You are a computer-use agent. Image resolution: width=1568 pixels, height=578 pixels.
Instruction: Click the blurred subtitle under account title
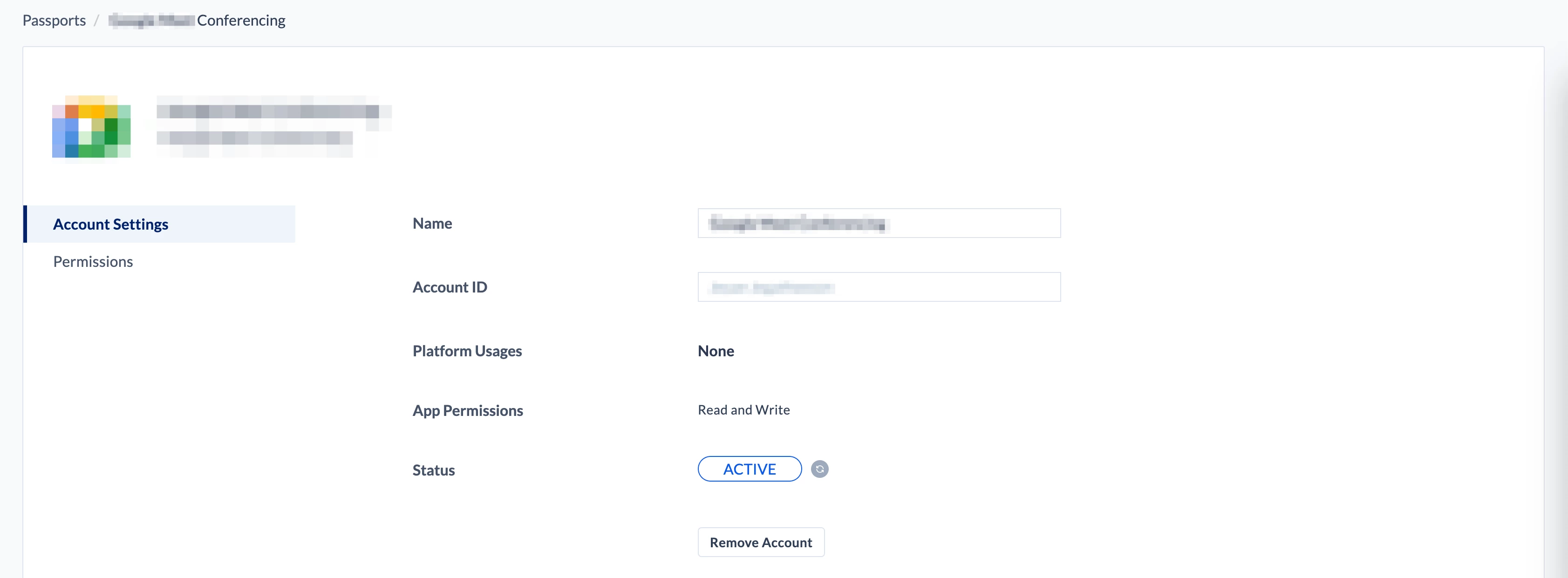coord(254,138)
